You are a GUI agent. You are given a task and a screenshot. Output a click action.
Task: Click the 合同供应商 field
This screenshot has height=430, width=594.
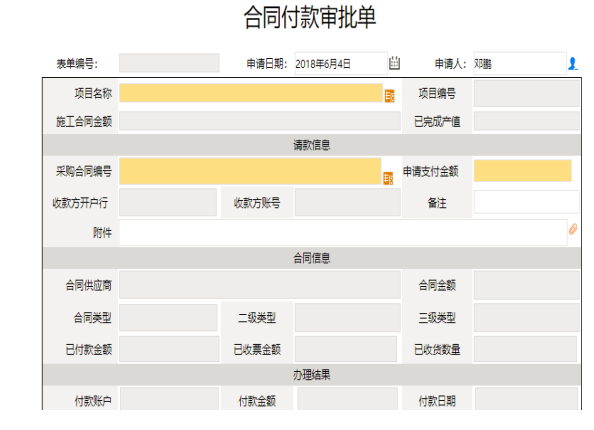pos(260,285)
